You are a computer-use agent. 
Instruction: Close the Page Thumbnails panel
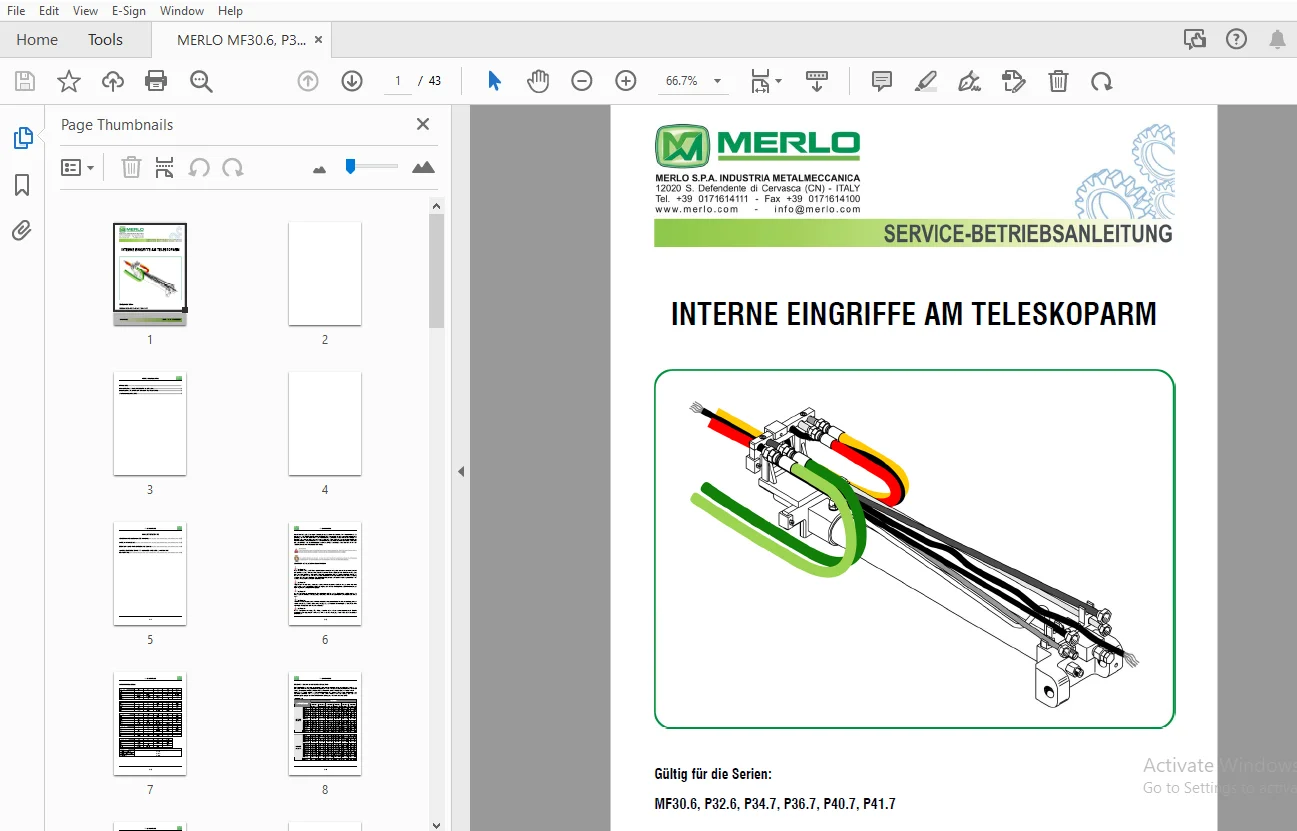click(x=423, y=124)
